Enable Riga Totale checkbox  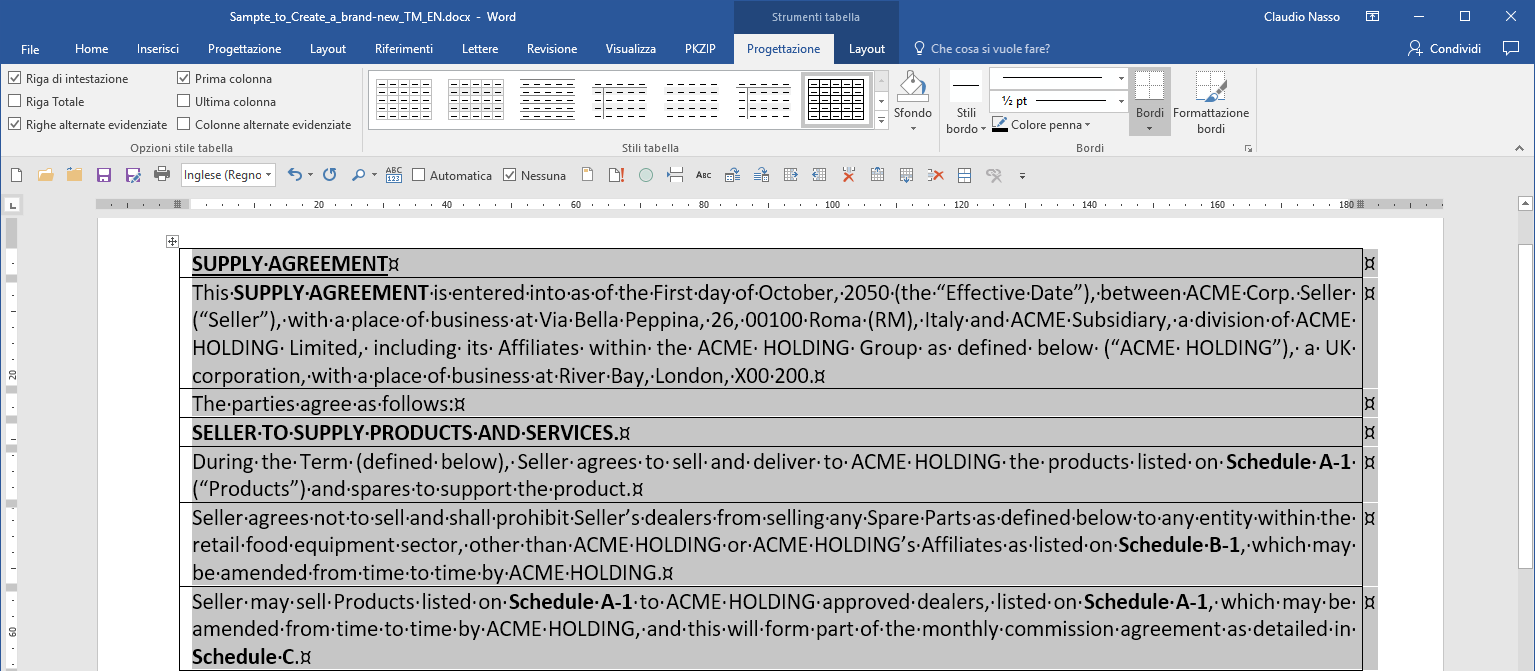pos(15,101)
